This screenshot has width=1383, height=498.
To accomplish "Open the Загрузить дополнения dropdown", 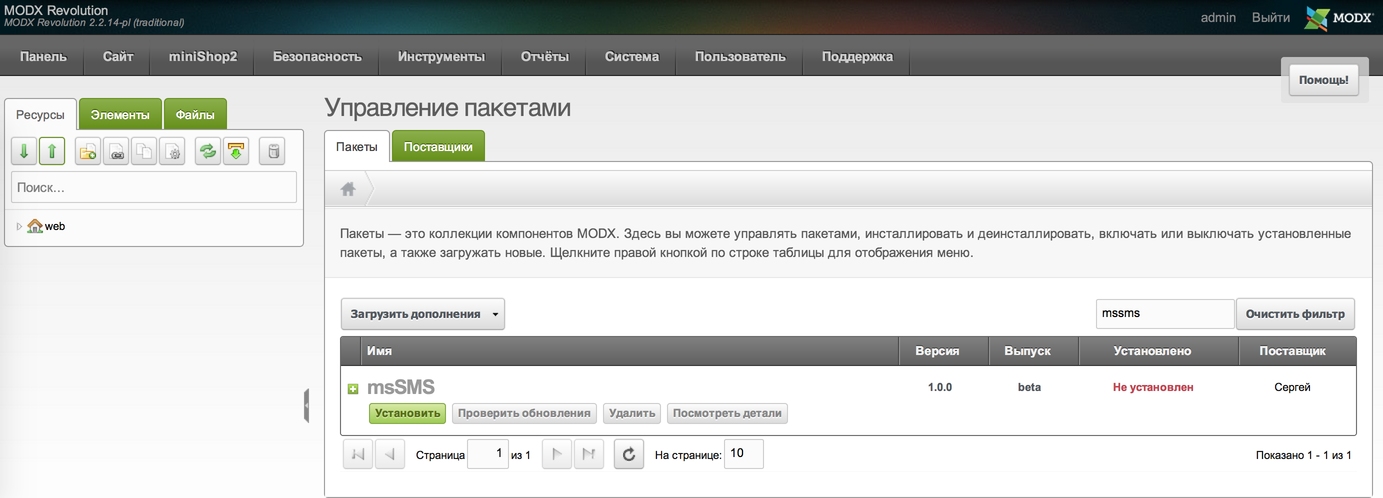I will pyautogui.click(x=423, y=314).
